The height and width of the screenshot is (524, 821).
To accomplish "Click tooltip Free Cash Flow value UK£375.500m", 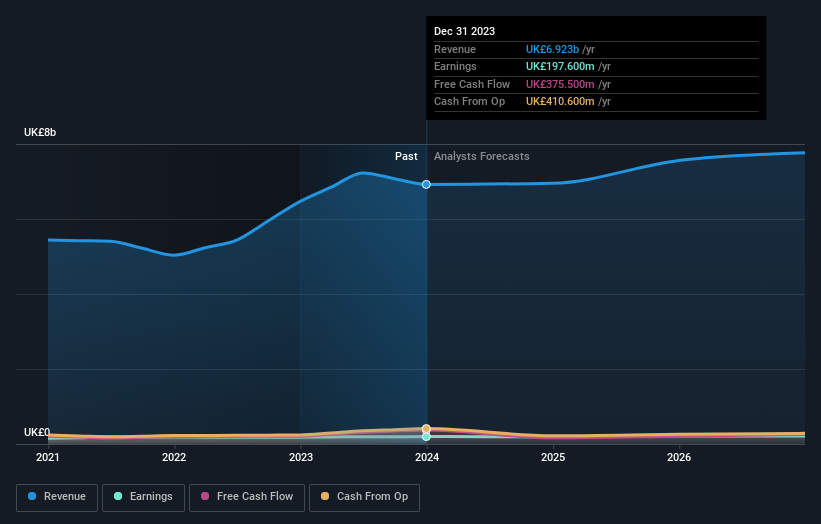I will tap(560, 84).
